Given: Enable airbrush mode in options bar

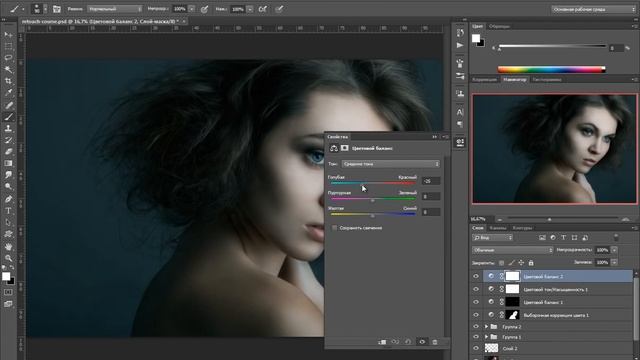Looking at the screenshot, I should (263, 9).
